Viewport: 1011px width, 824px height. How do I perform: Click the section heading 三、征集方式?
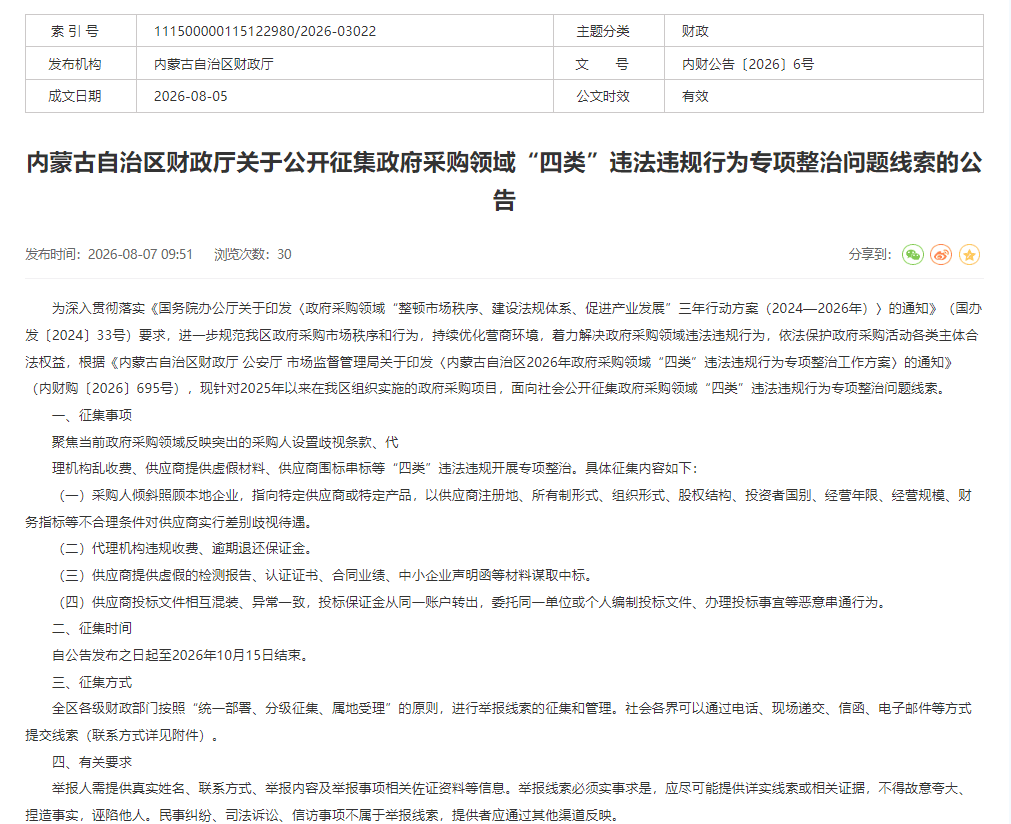pyautogui.click(x=92, y=682)
